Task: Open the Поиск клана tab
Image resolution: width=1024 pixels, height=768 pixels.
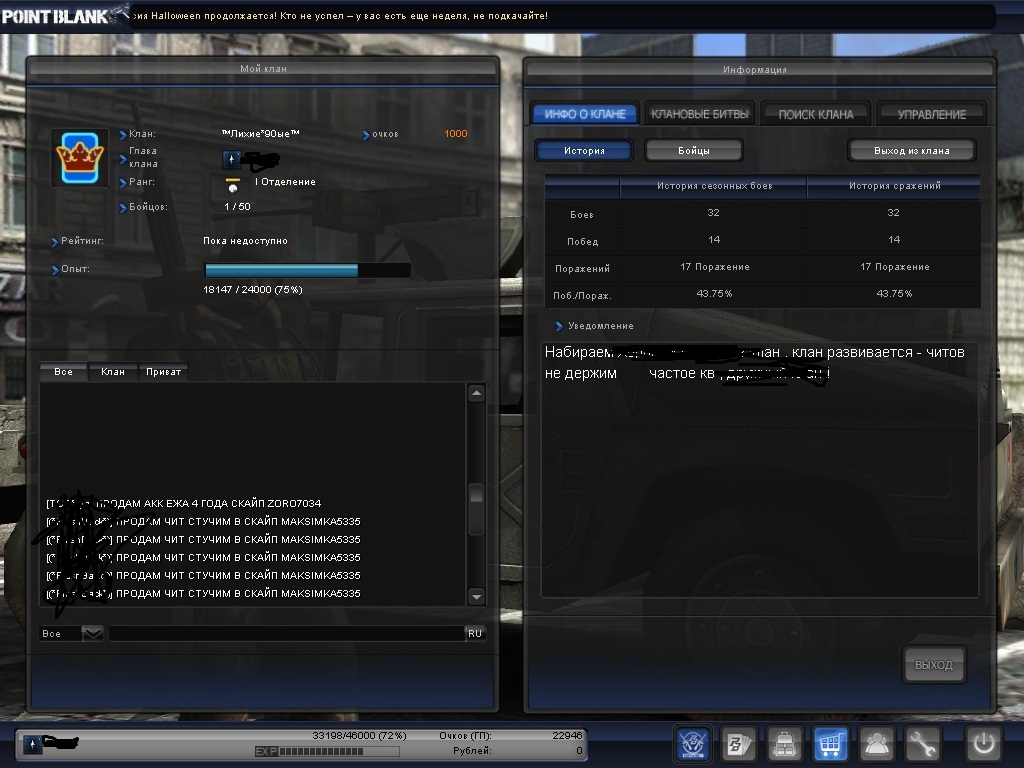Action: click(815, 114)
